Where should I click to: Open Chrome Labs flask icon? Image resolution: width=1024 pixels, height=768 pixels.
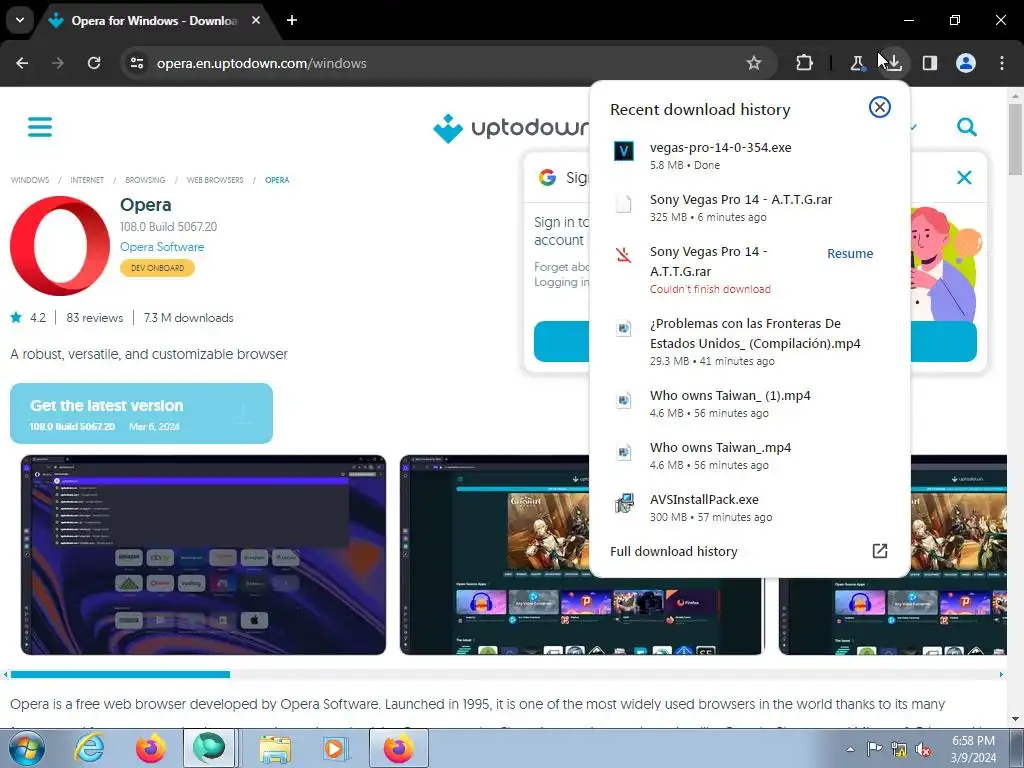pyautogui.click(x=857, y=63)
